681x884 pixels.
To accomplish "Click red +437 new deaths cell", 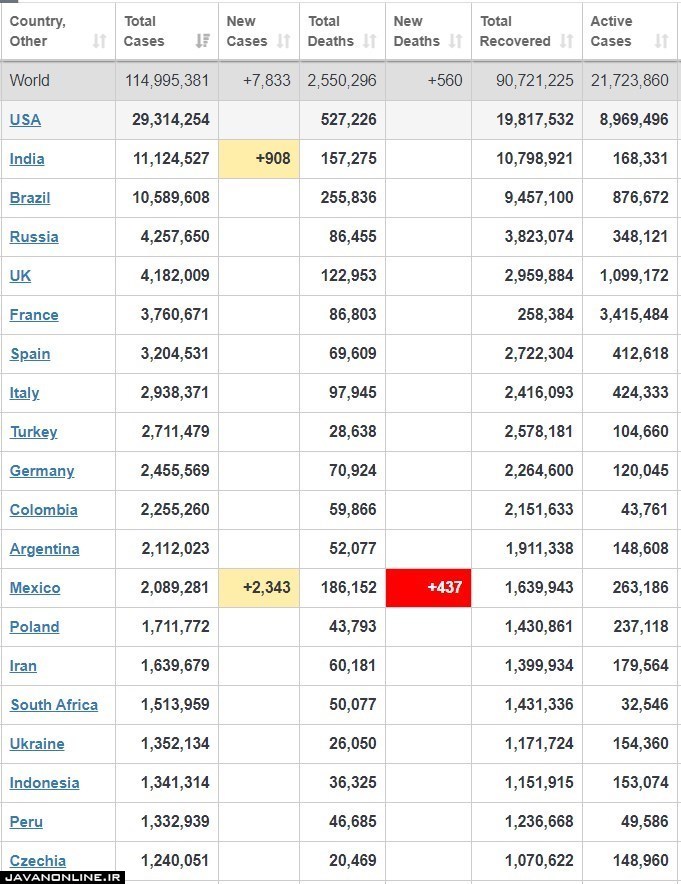I will click(428, 588).
